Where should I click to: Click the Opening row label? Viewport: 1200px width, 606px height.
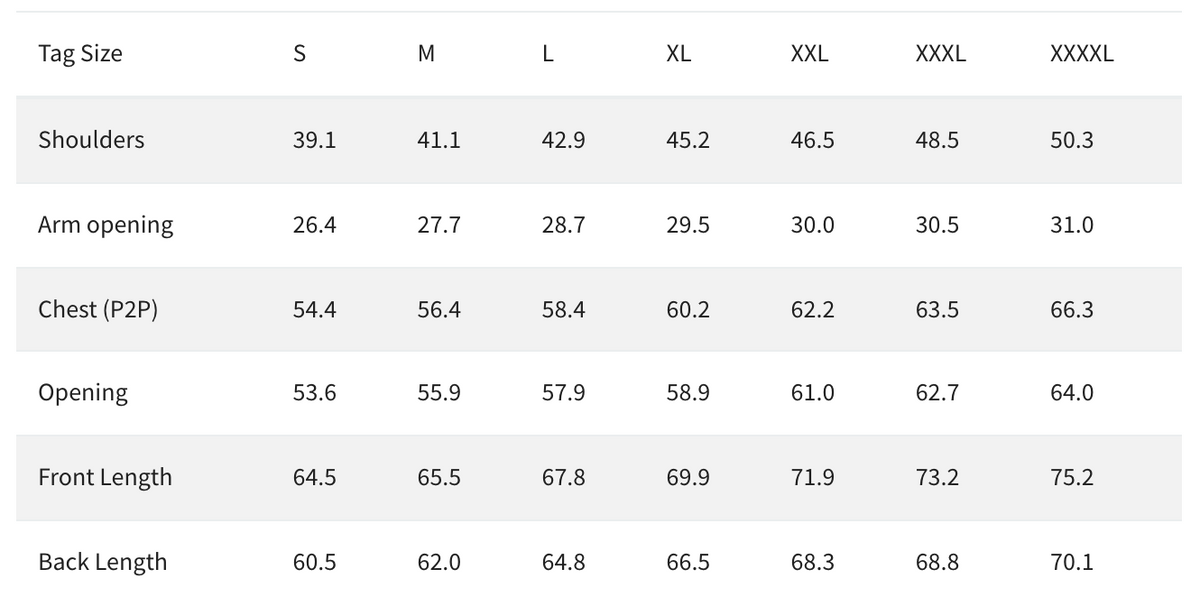click(83, 393)
